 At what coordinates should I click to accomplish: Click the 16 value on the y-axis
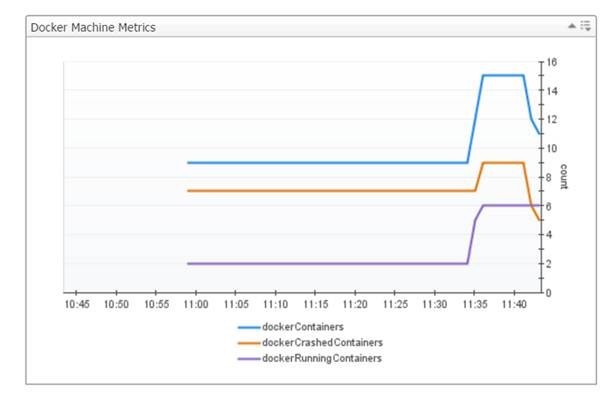pyautogui.click(x=552, y=62)
